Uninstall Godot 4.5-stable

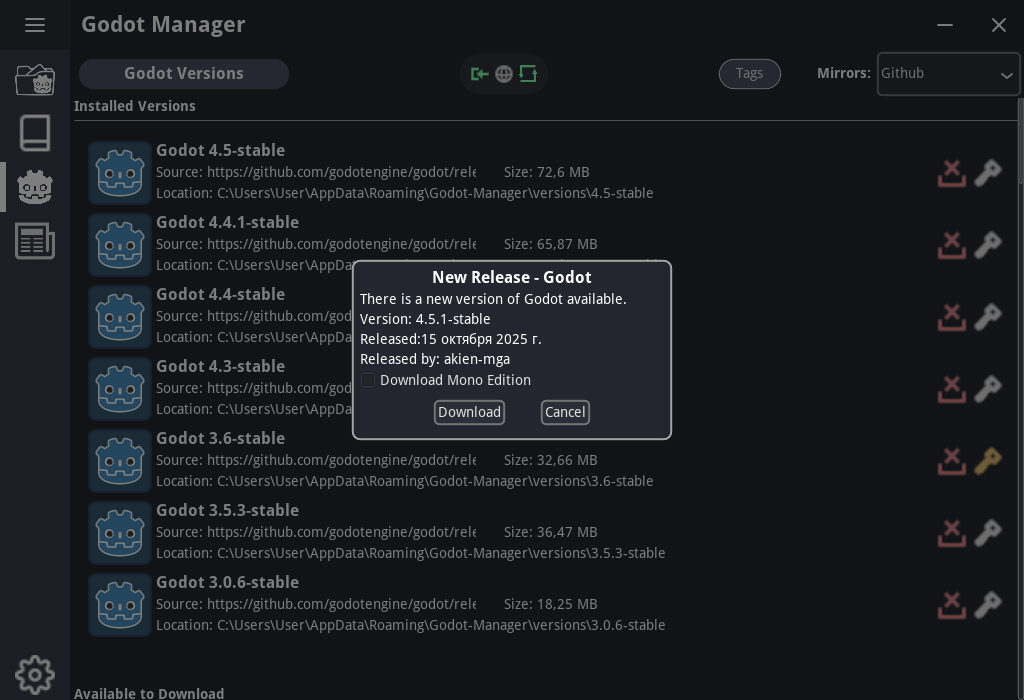tap(952, 174)
